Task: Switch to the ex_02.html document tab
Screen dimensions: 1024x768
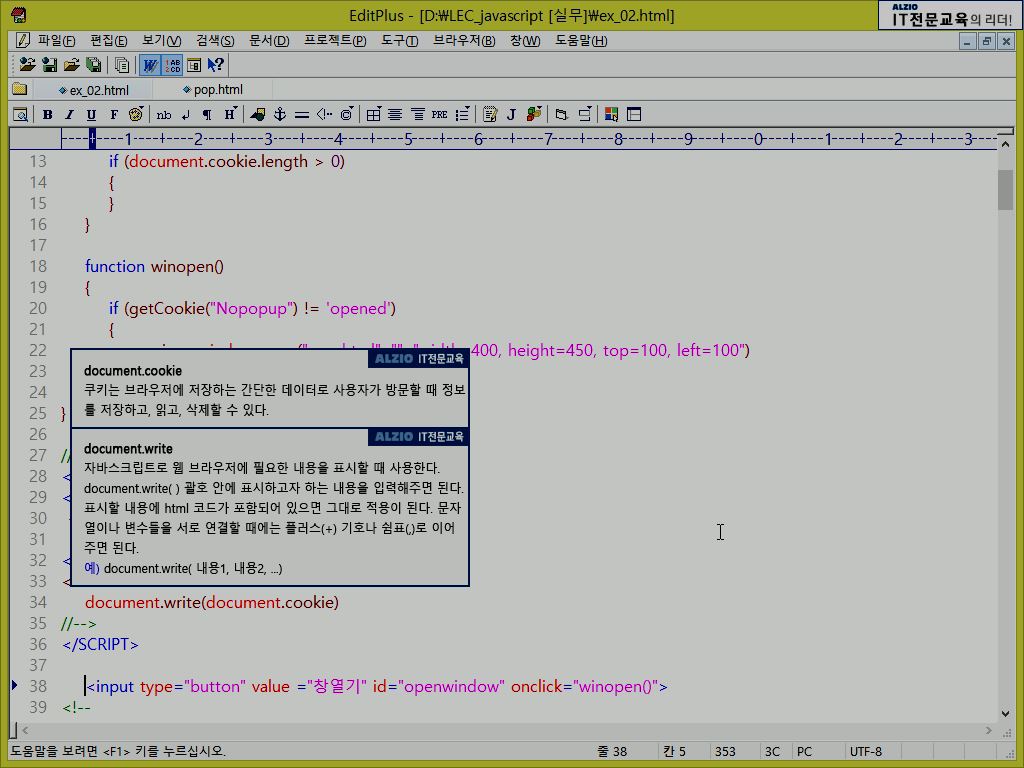Action: [x=93, y=90]
